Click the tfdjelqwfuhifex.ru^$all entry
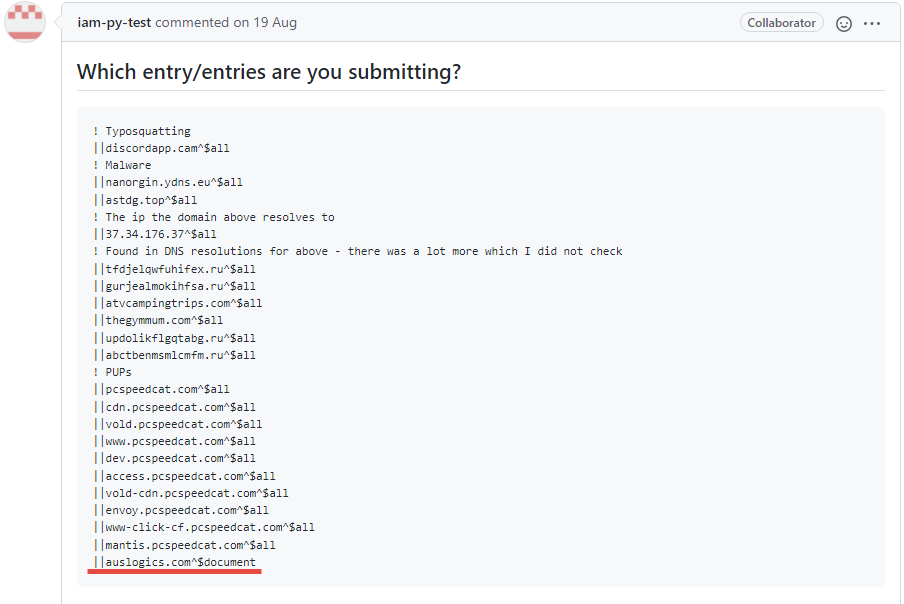This screenshot has height=604, width=904. pyautogui.click(x=175, y=269)
